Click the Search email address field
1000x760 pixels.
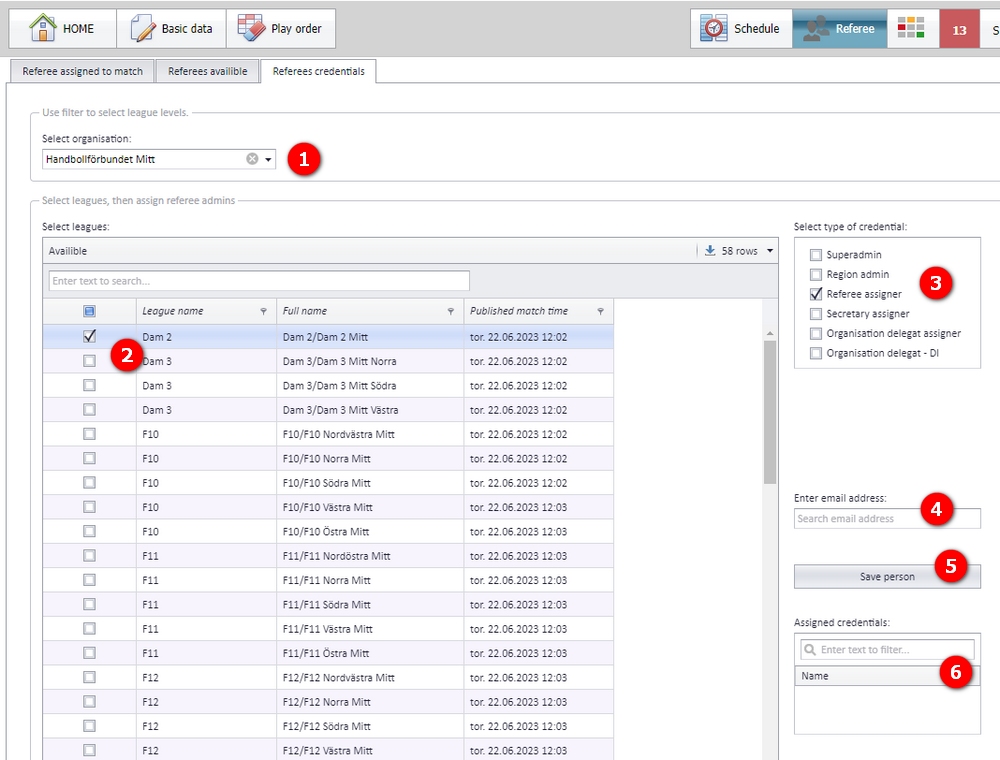(x=887, y=518)
